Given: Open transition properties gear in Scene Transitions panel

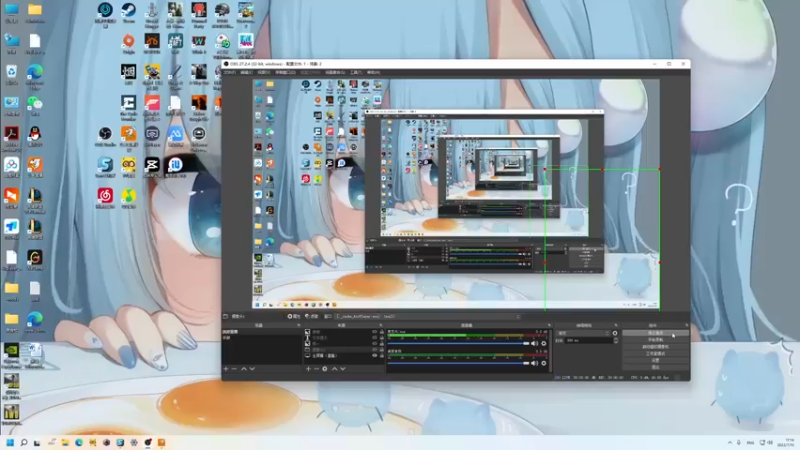Looking at the screenshot, I should pos(615,333).
